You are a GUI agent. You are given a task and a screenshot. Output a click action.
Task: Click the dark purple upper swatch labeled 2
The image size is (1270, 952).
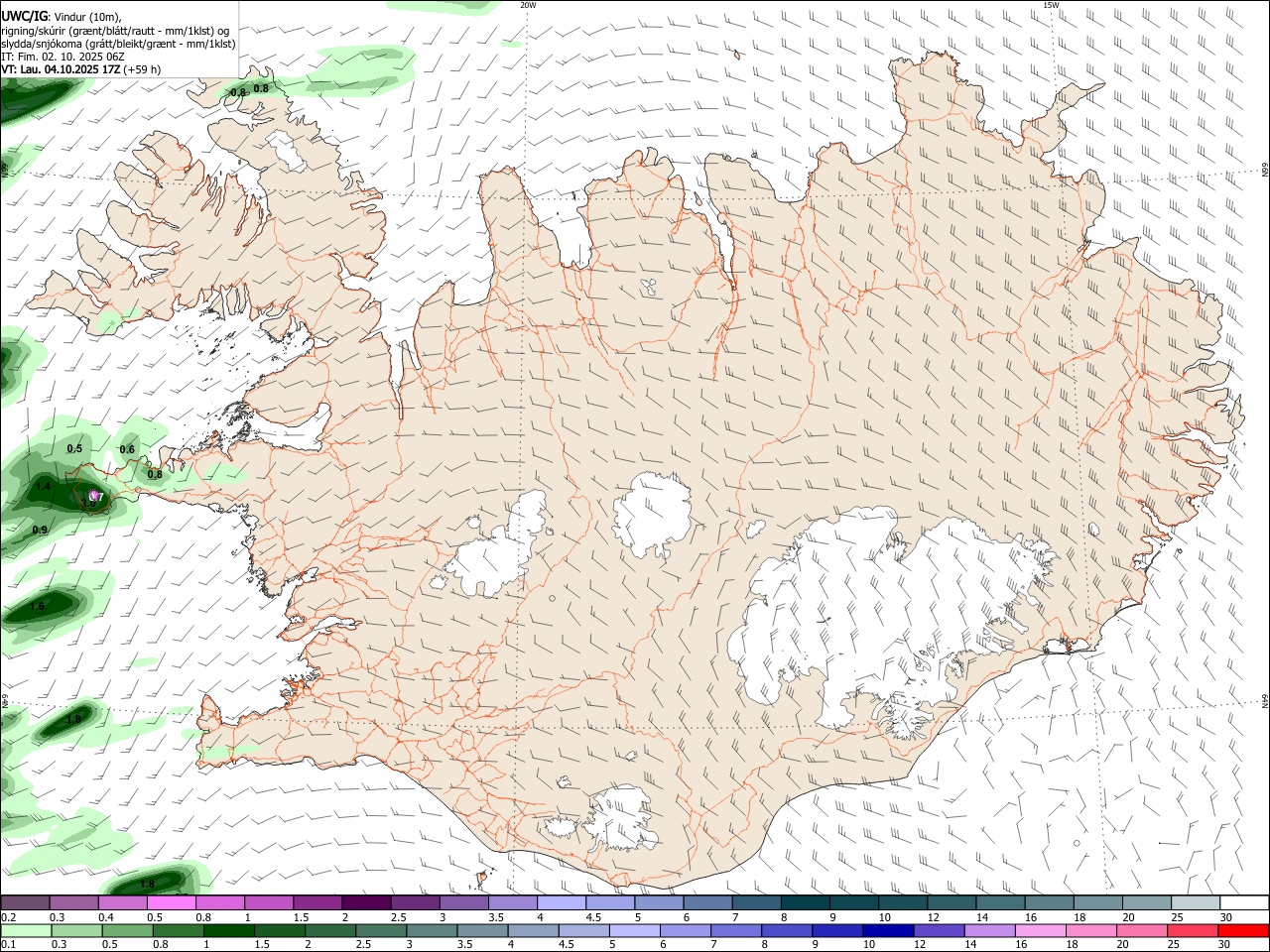(365, 902)
